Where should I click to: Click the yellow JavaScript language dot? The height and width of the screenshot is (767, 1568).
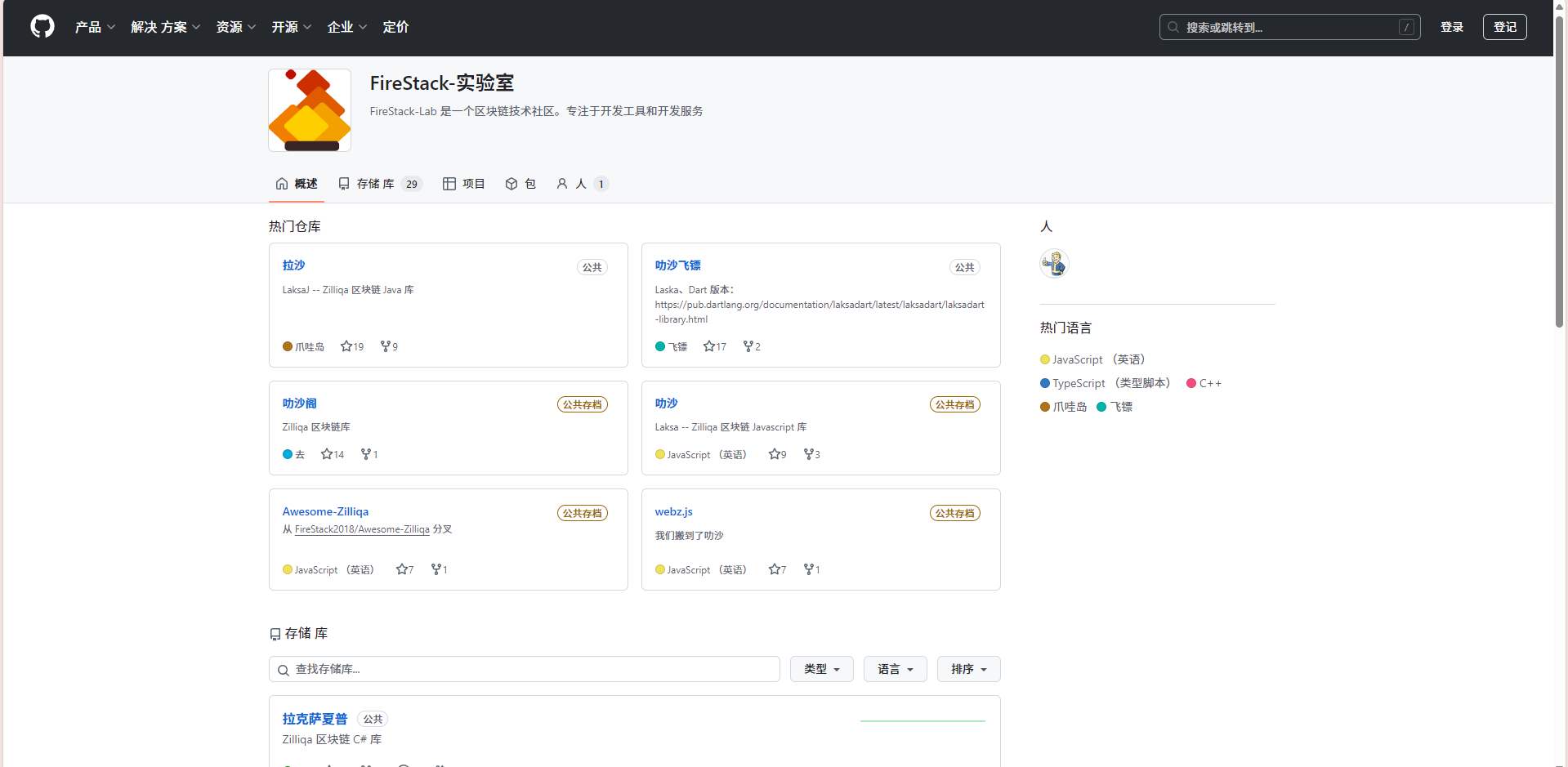pos(1043,359)
